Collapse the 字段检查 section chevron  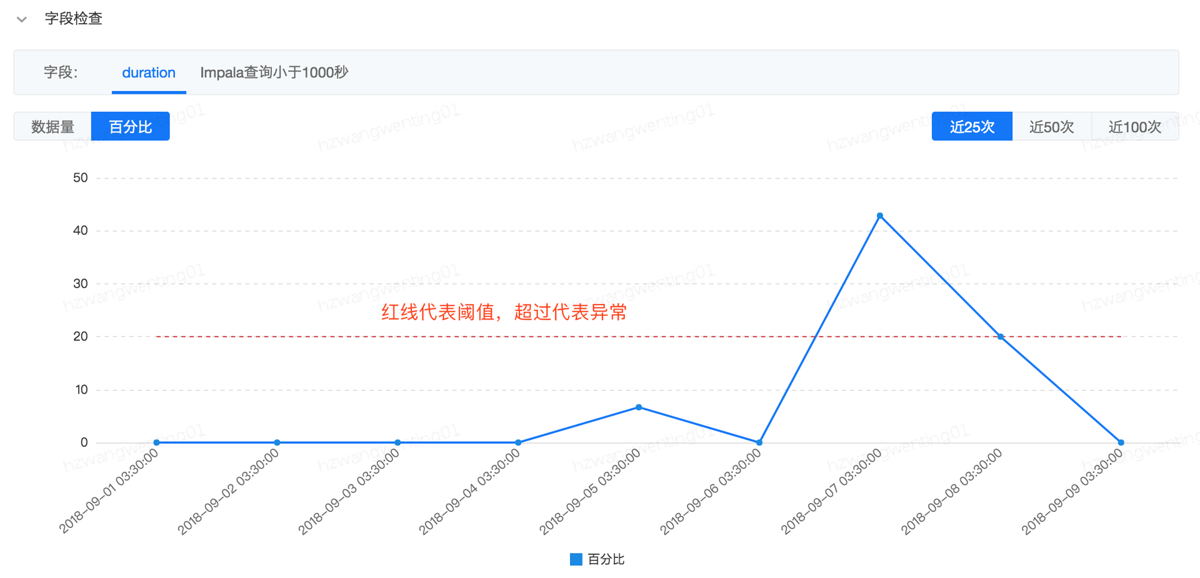click(x=22, y=19)
